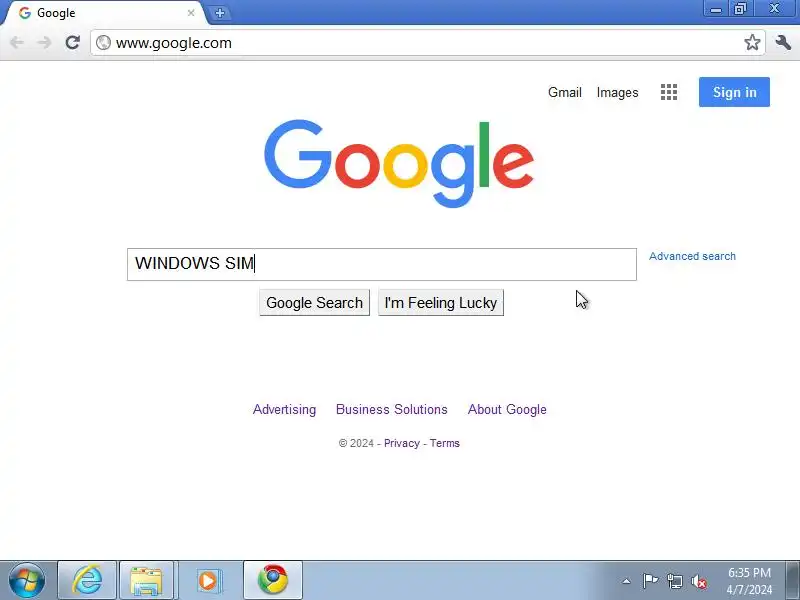Restore down the browser window

pyautogui.click(x=740, y=9)
